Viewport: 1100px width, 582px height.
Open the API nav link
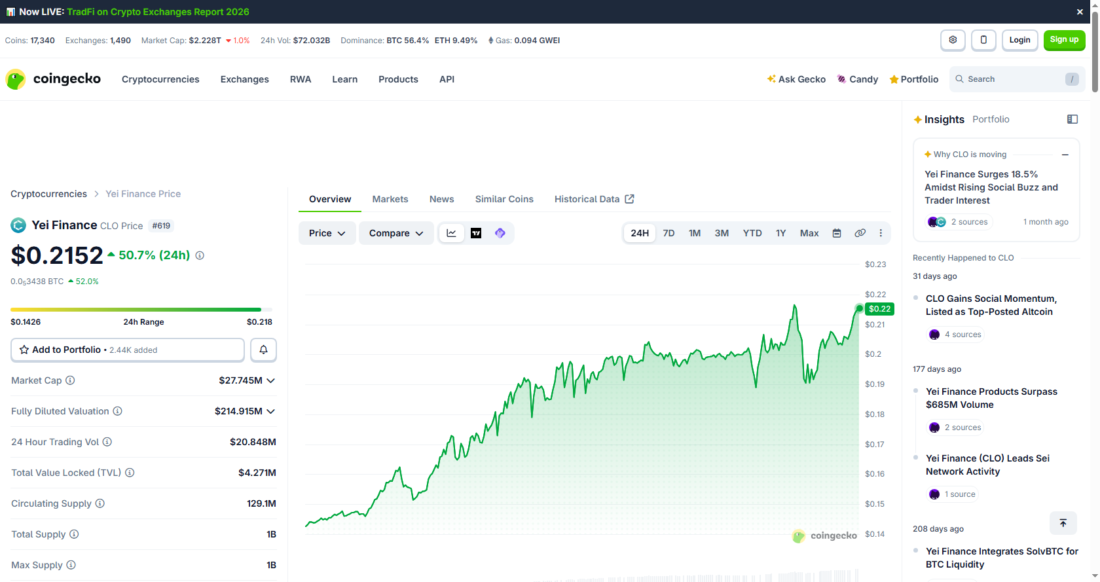[447, 79]
